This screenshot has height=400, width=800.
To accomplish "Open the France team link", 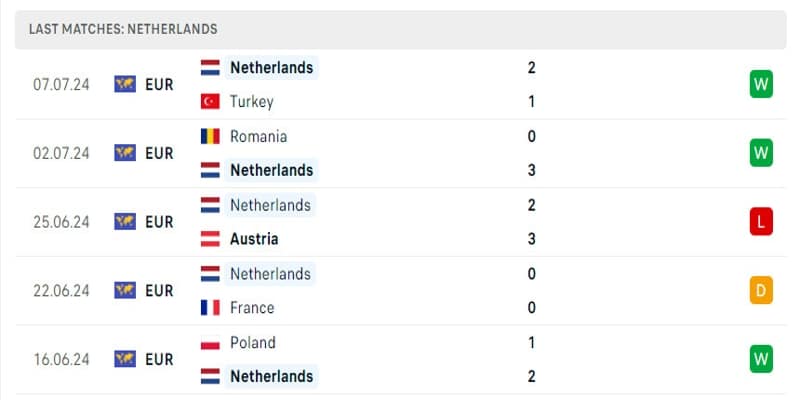I will point(252,308).
